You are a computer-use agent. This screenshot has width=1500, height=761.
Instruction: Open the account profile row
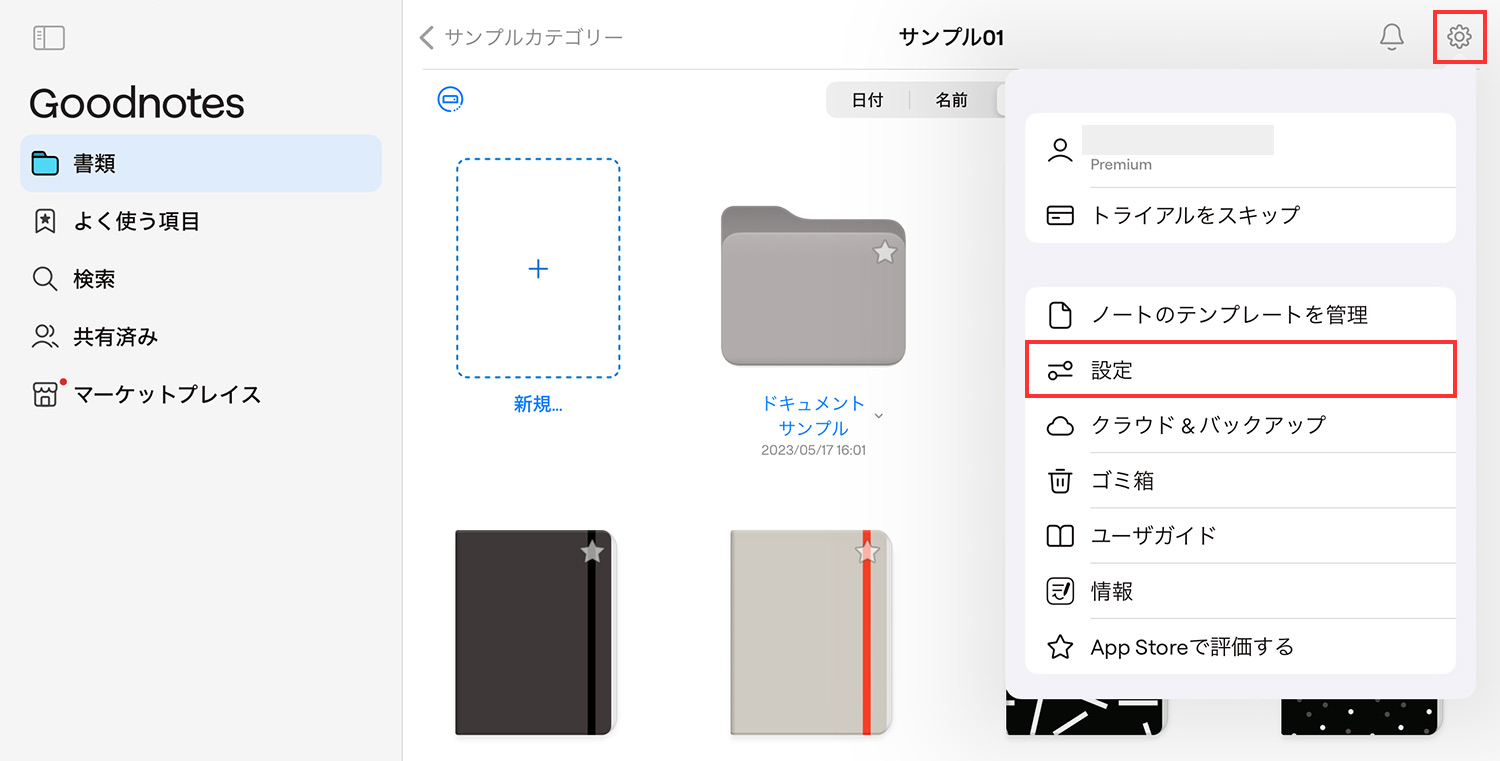click(x=1240, y=150)
